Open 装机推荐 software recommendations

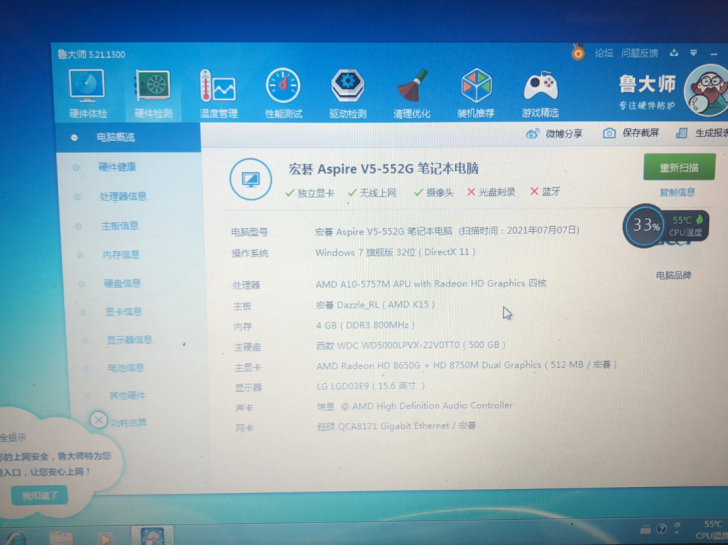(476, 93)
